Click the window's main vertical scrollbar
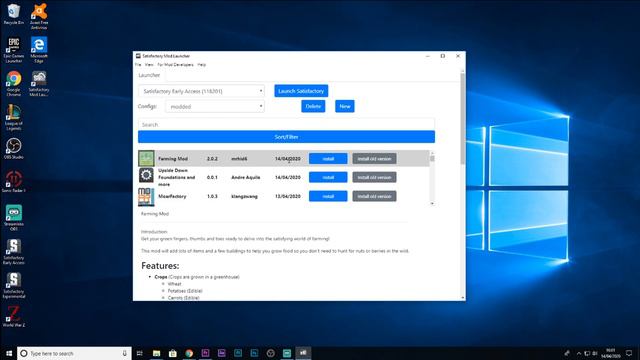The height and width of the screenshot is (360, 640). tap(462, 118)
